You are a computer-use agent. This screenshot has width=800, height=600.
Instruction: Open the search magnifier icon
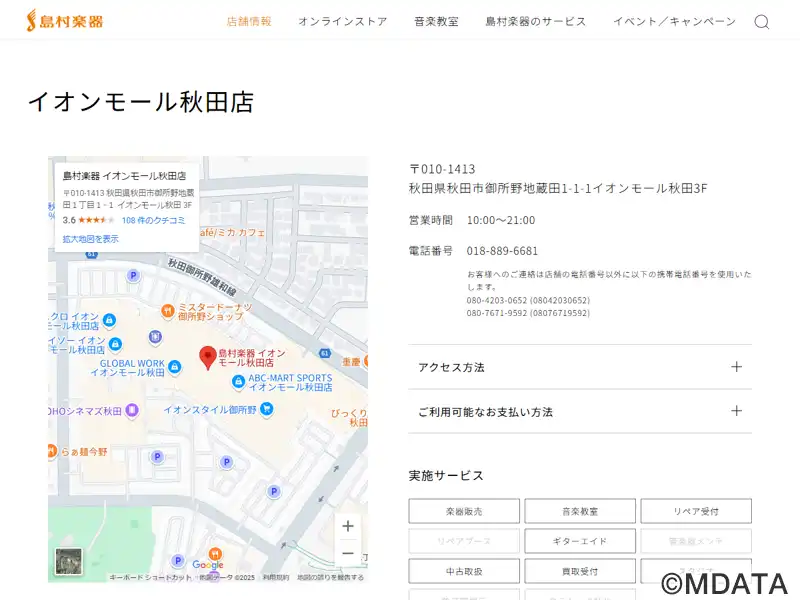(x=761, y=22)
